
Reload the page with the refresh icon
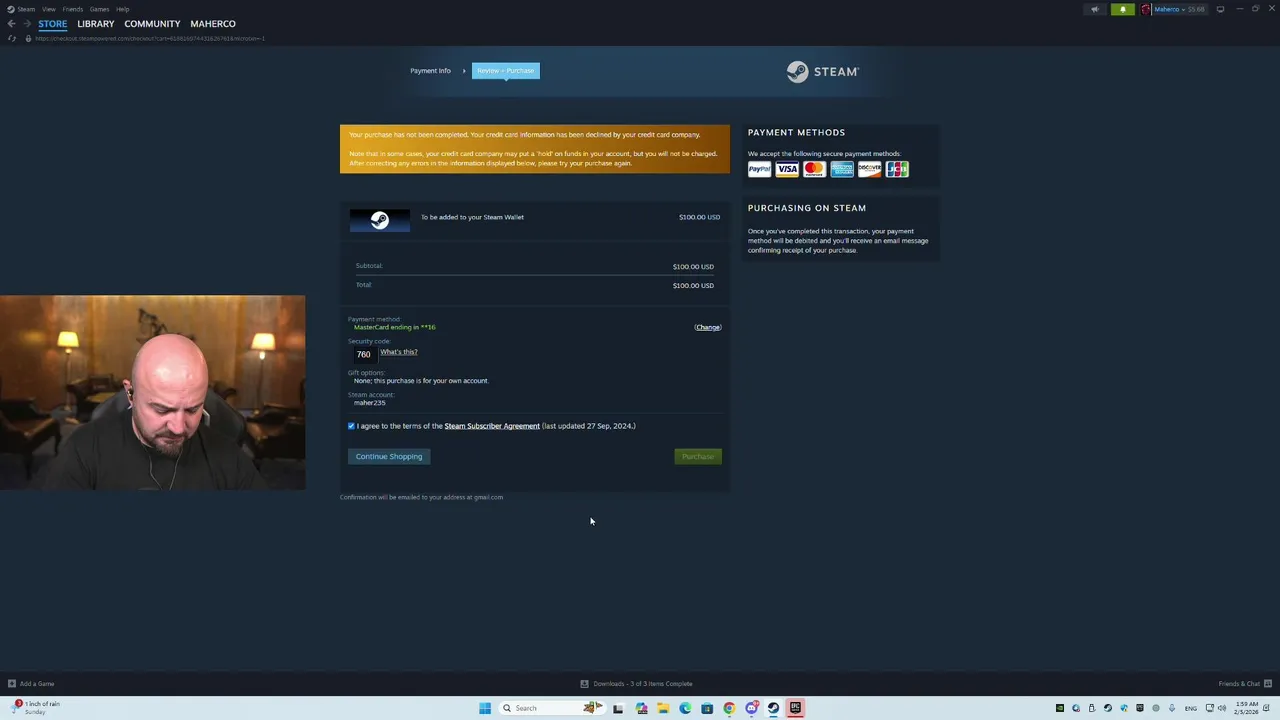[12, 38]
